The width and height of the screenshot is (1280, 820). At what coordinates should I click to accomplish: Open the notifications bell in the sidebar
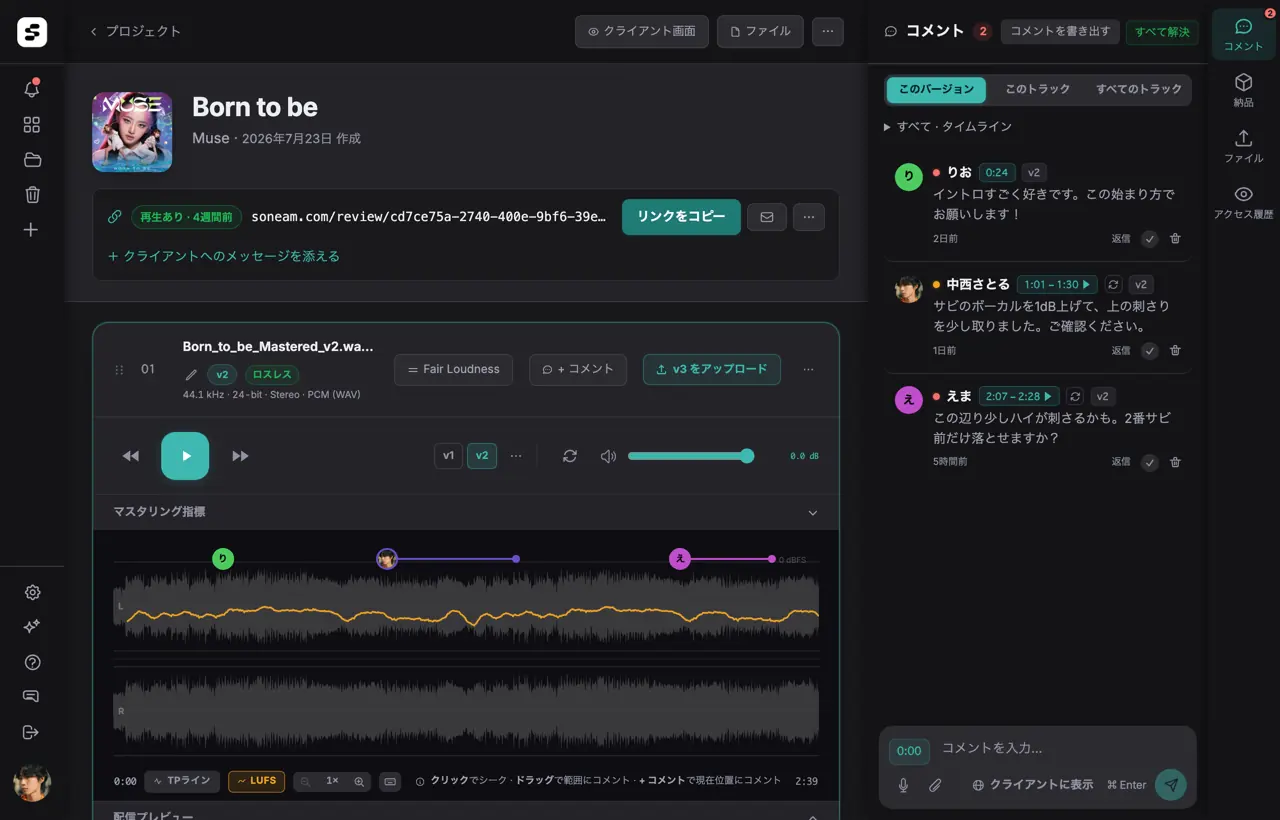tap(32, 89)
